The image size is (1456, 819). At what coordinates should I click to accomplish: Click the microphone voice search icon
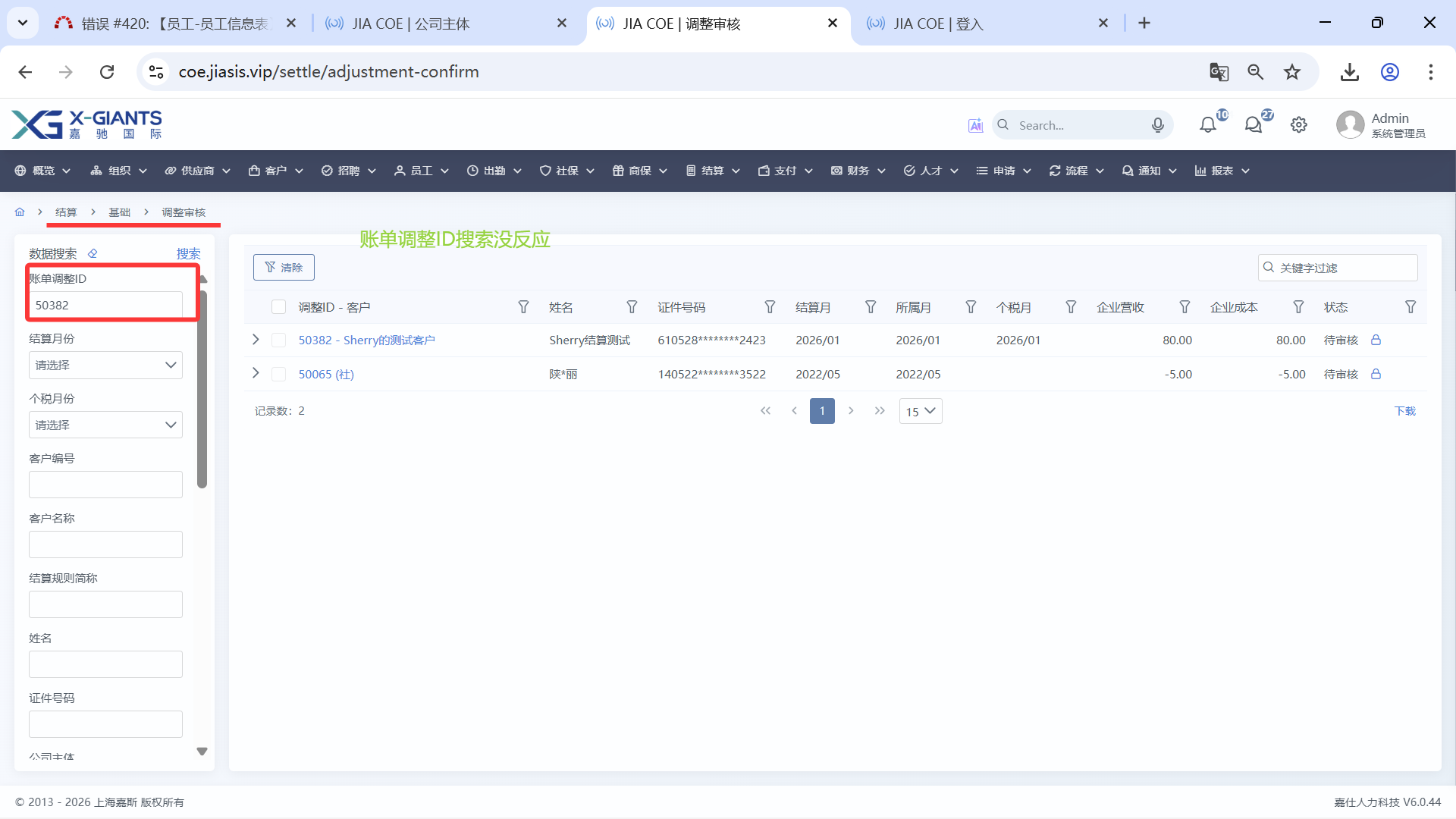coord(1157,125)
